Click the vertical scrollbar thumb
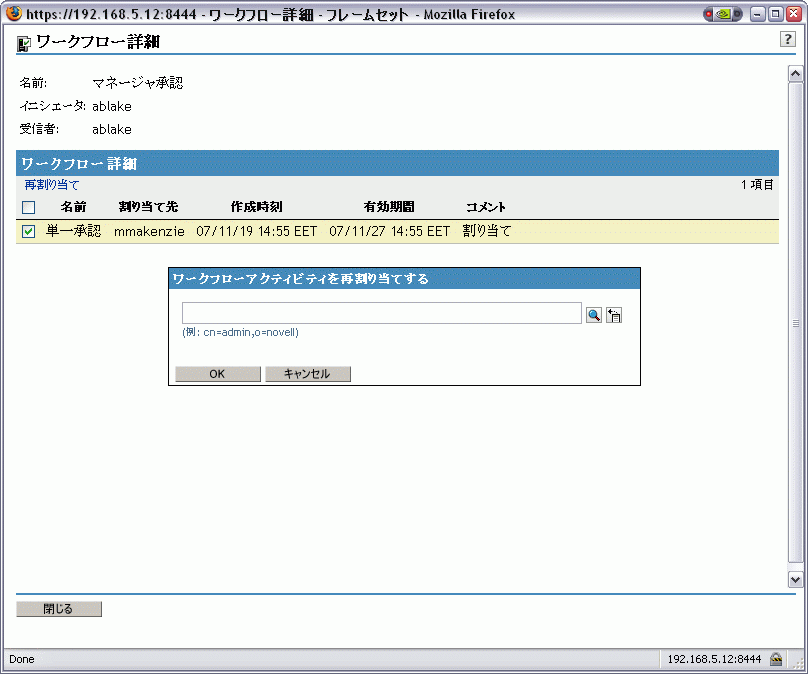Viewport: 808px width, 674px height. (x=795, y=323)
